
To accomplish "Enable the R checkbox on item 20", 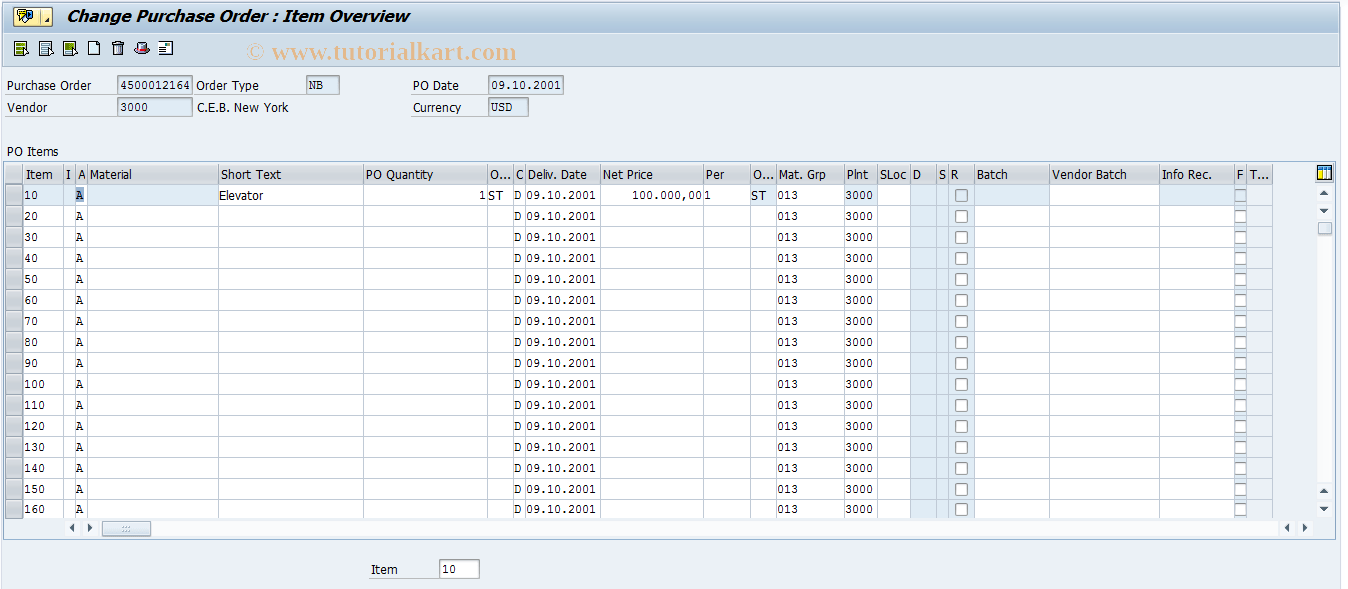I will tap(961, 216).
